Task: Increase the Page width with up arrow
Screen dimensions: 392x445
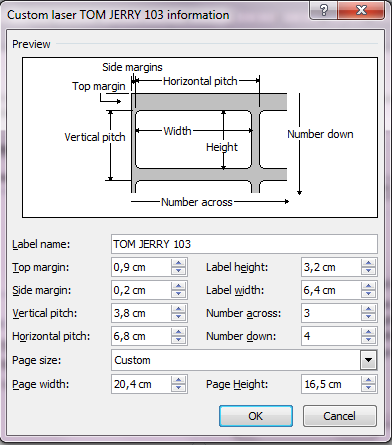Action: (x=178, y=380)
